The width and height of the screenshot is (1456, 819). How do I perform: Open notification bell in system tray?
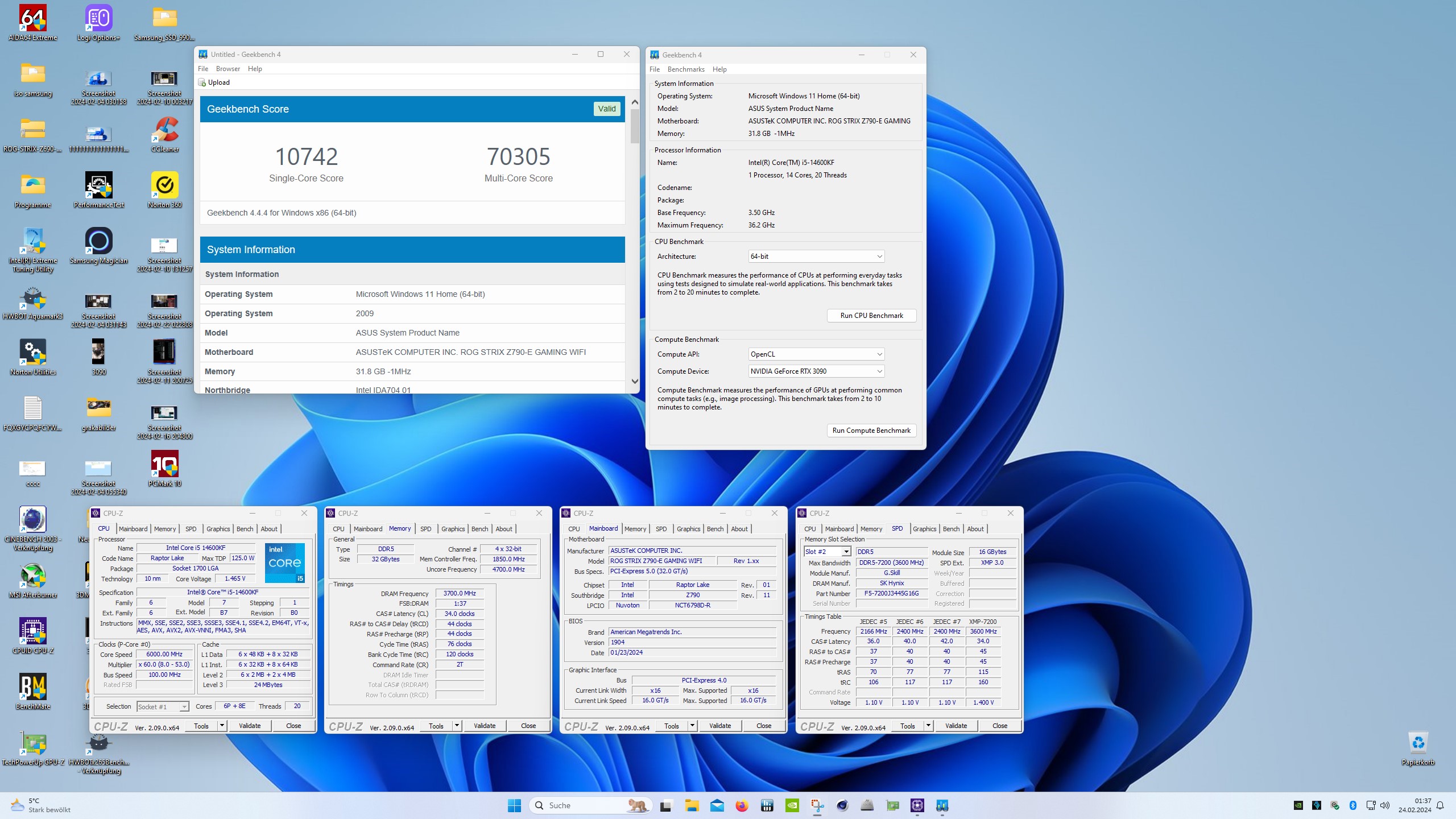click(x=1440, y=805)
